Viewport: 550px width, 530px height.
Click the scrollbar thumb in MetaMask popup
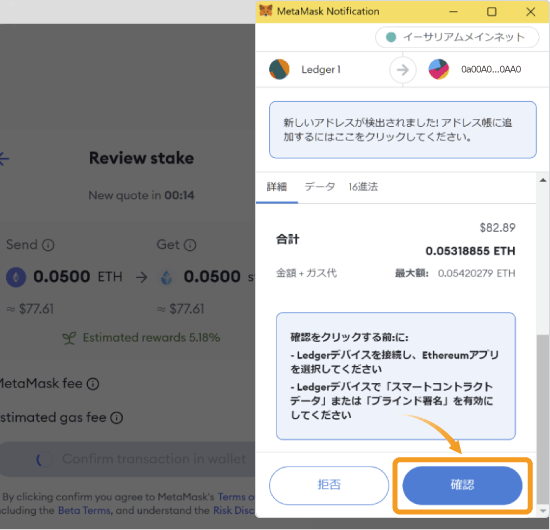[x=543, y=419]
